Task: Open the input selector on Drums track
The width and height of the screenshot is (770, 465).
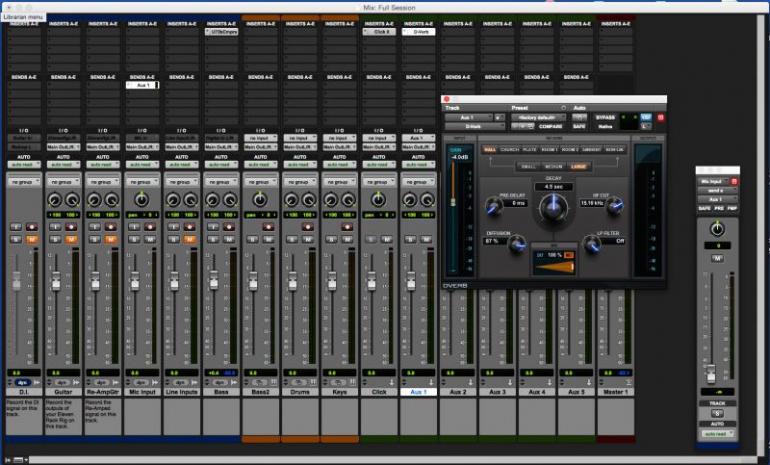Action: tap(300, 138)
